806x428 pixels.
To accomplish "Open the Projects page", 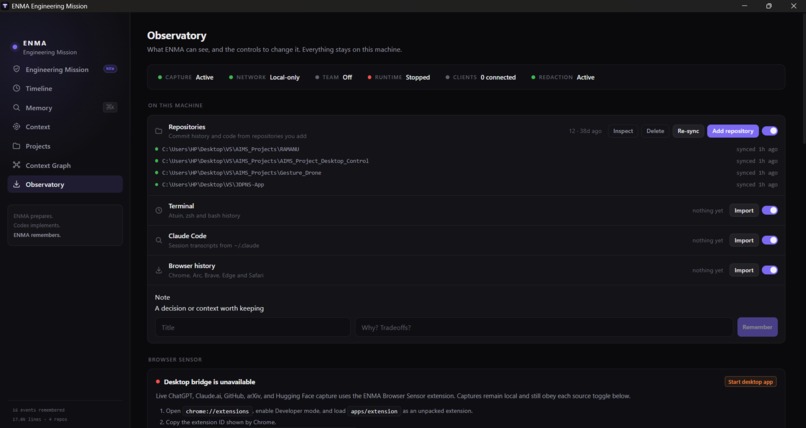I will click(65, 146).
